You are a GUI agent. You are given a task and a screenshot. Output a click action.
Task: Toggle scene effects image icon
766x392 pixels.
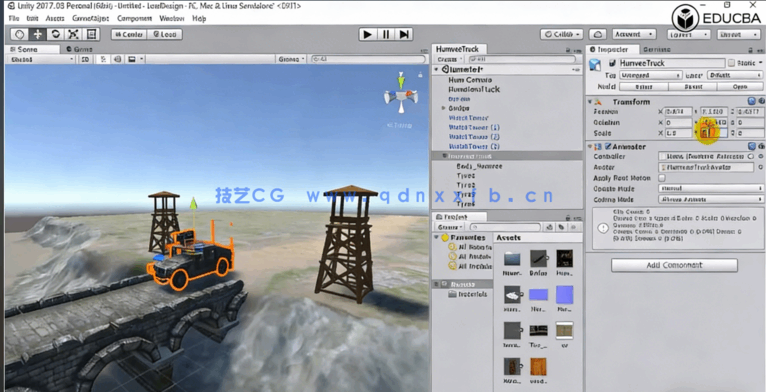coord(131,59)
